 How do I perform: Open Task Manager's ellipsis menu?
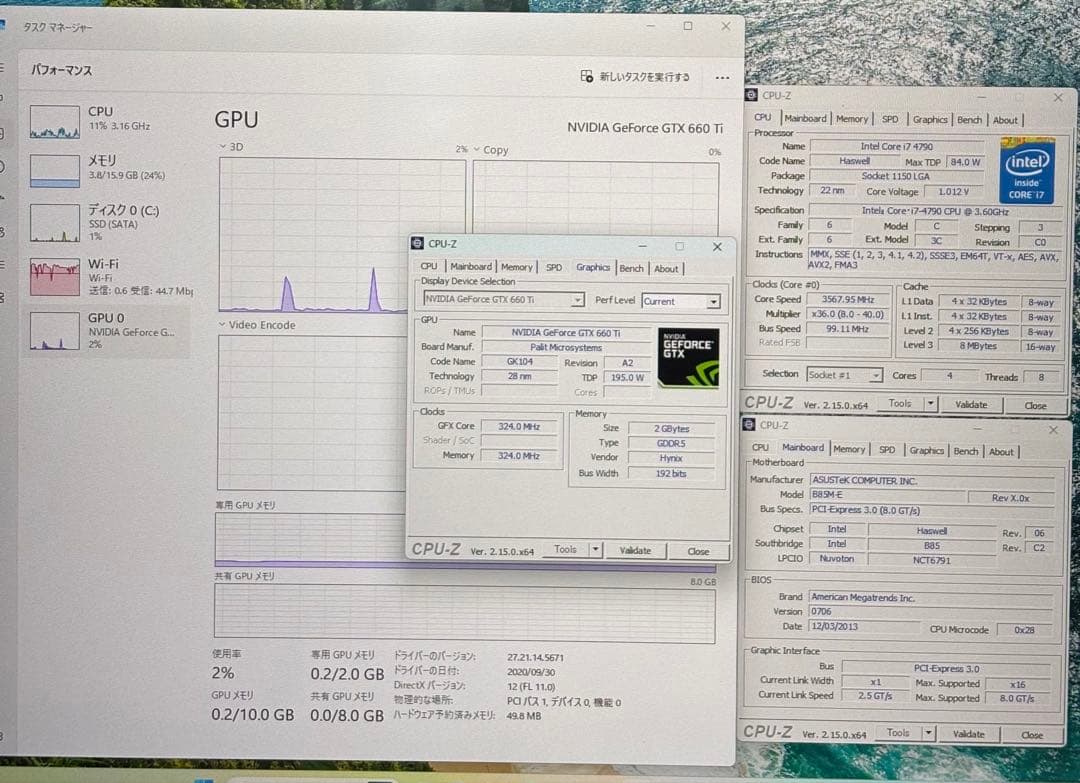tap(722, 77)
